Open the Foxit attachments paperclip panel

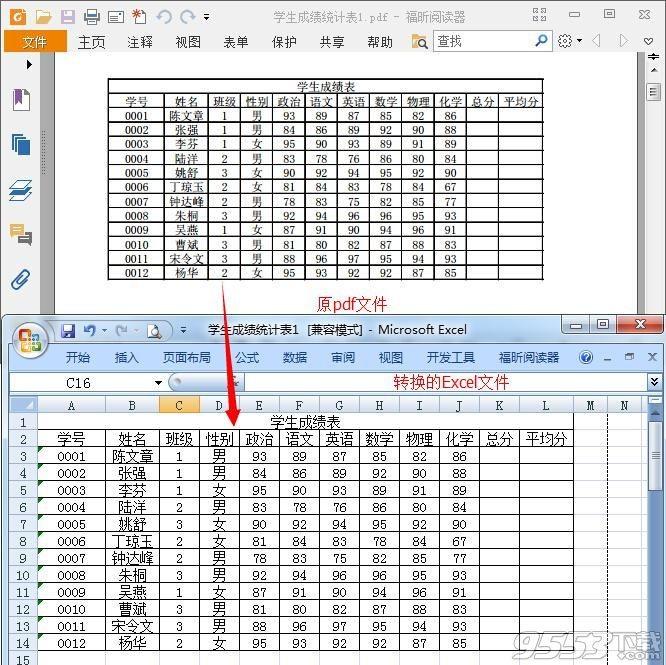20,279
